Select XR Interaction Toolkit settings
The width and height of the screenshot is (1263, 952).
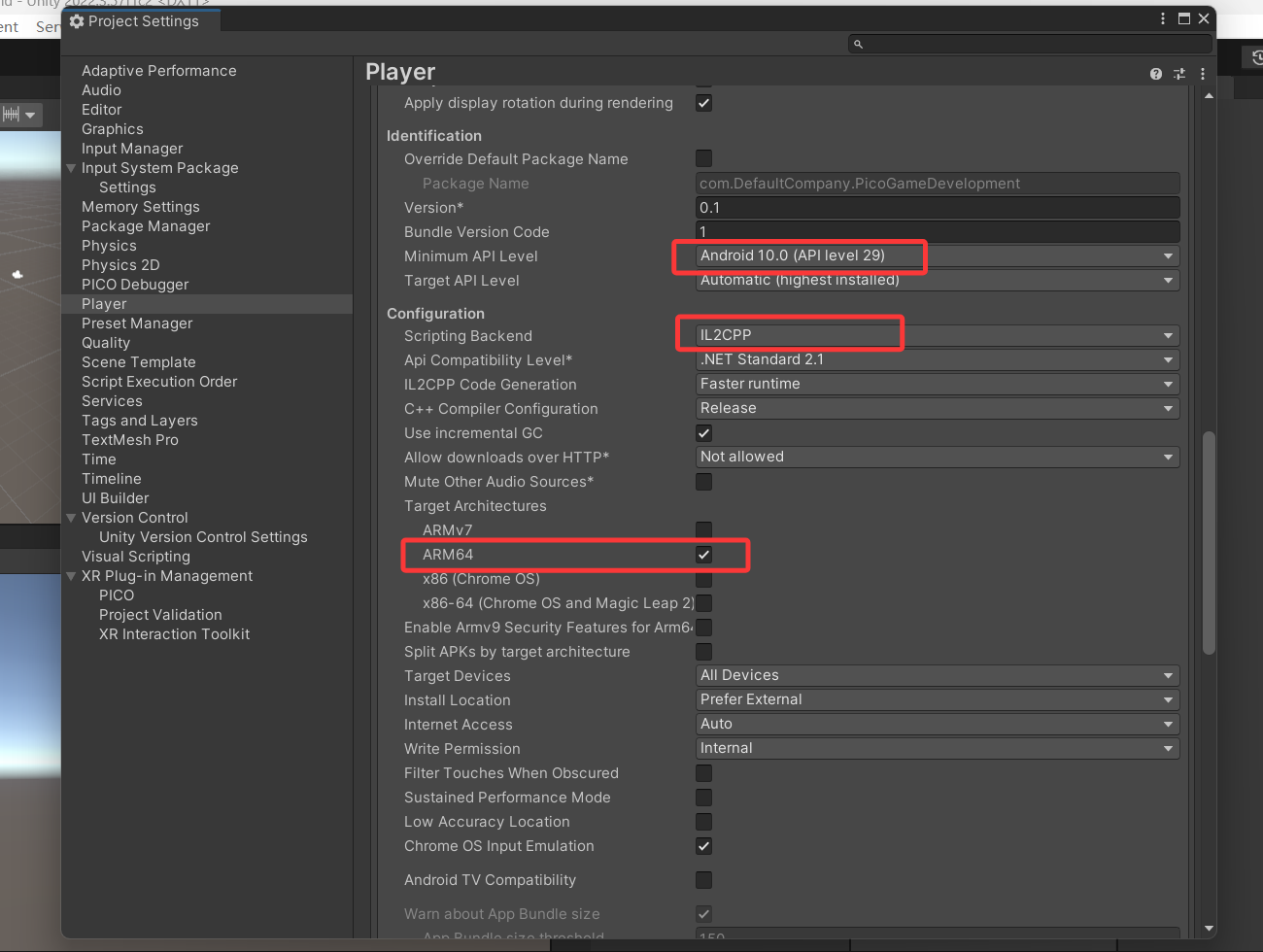click(174, 634)
